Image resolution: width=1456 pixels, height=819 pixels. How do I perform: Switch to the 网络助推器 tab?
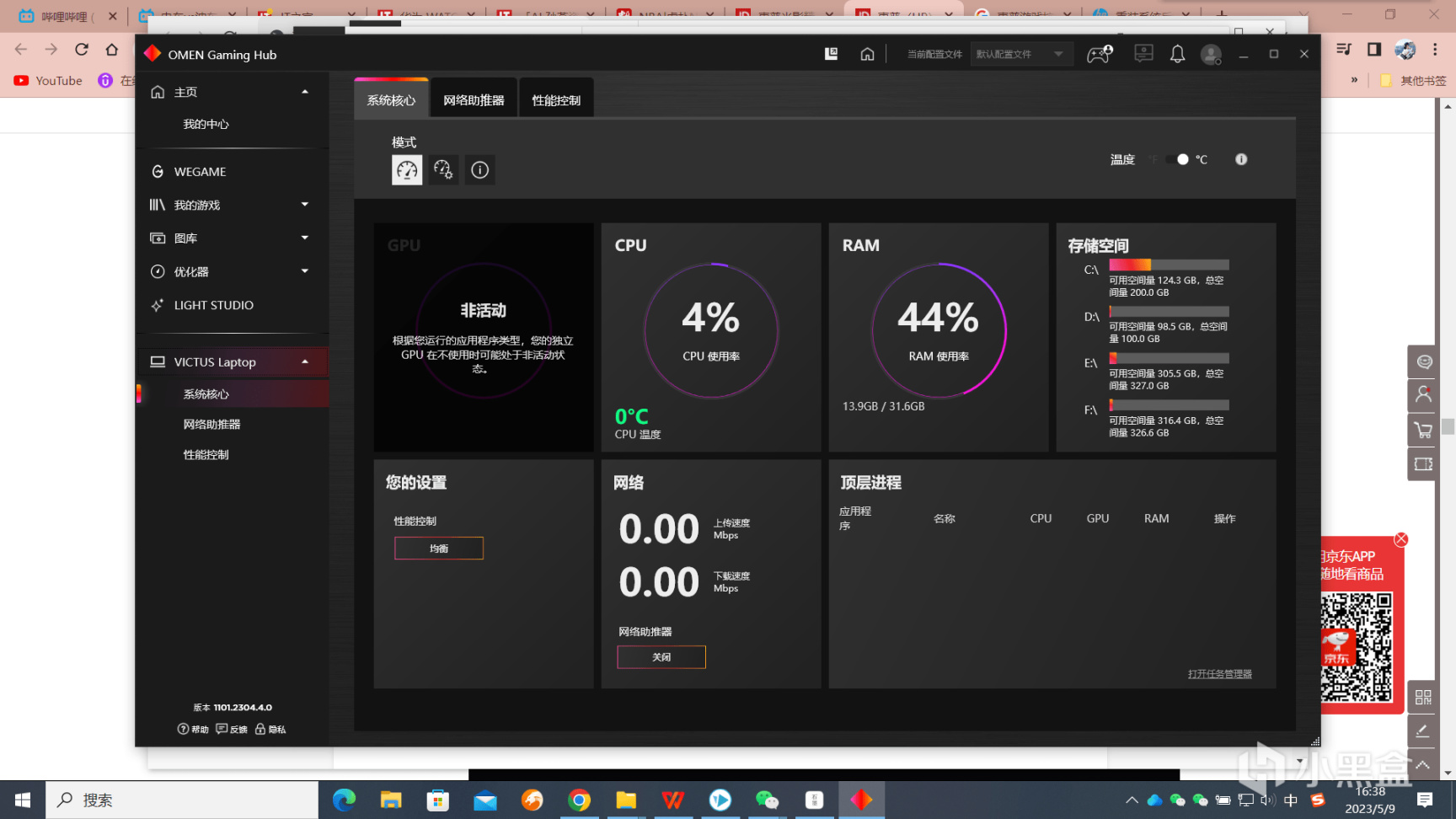474,99
